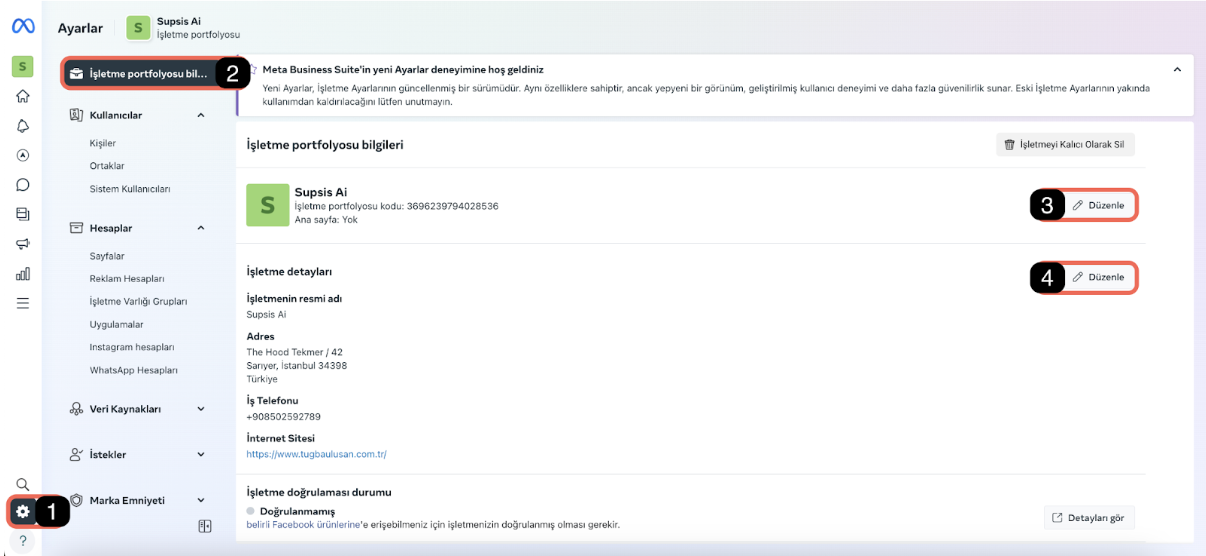Open the tugbaulusan.com.tr website link
The height and width of the screenshot is (556, 1206).
pyautogui.click(x=317, y=454)
